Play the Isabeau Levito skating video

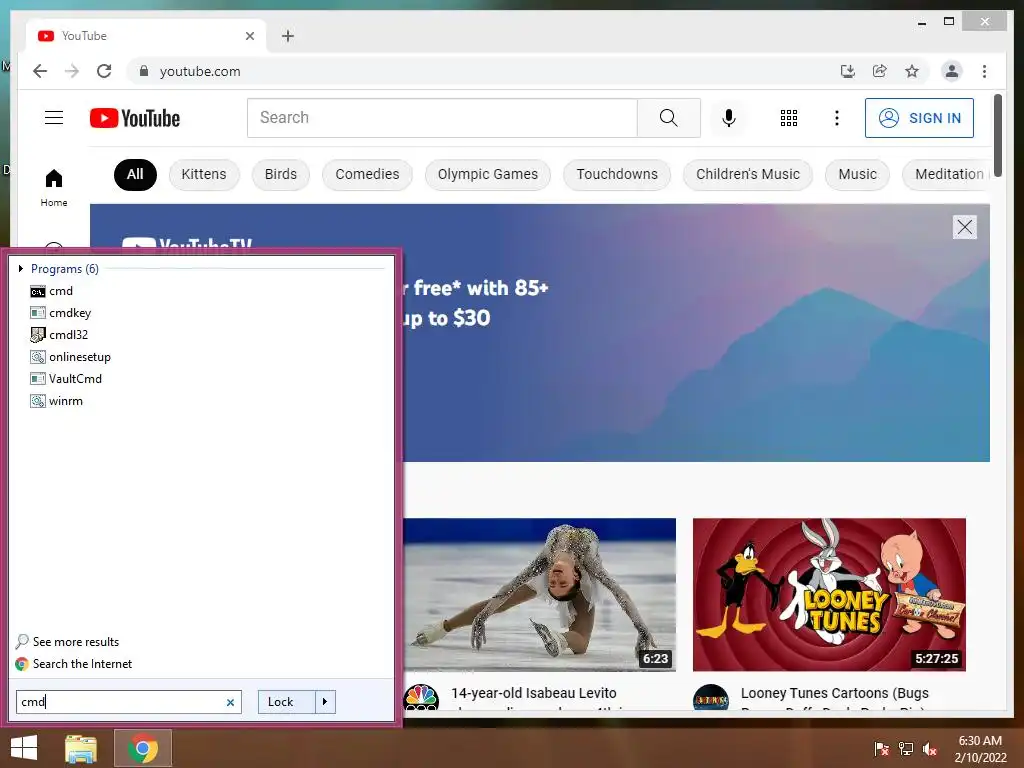(539, 594)
